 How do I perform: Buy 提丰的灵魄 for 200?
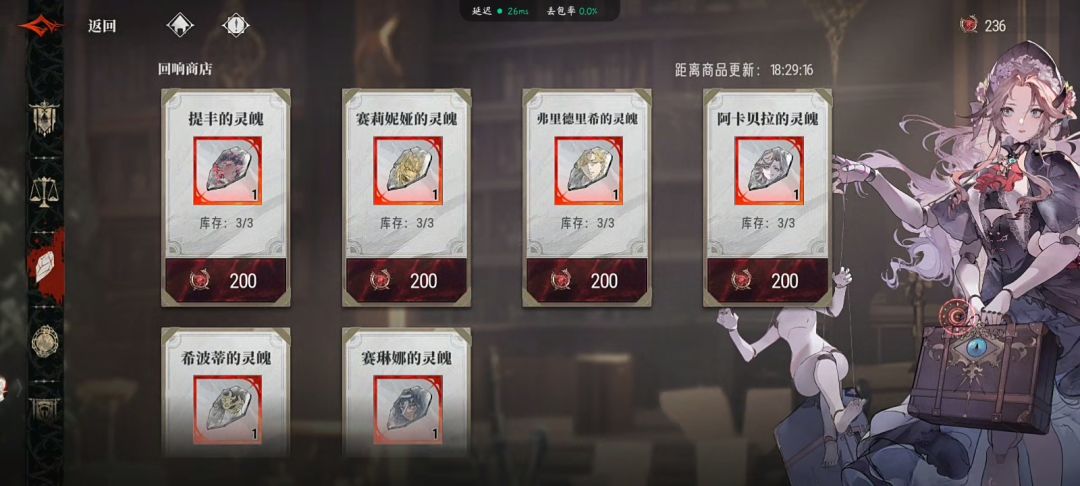coord(226,280)
